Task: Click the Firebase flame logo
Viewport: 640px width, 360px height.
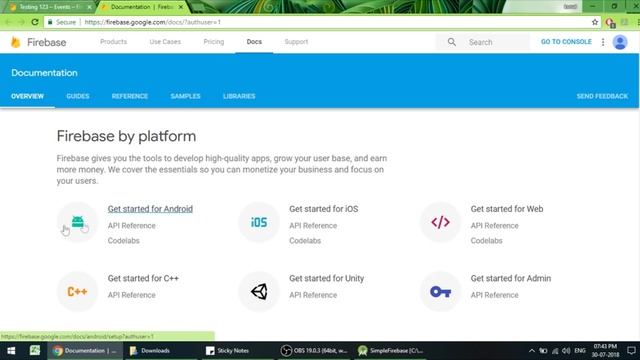Action: click(16, 42)
